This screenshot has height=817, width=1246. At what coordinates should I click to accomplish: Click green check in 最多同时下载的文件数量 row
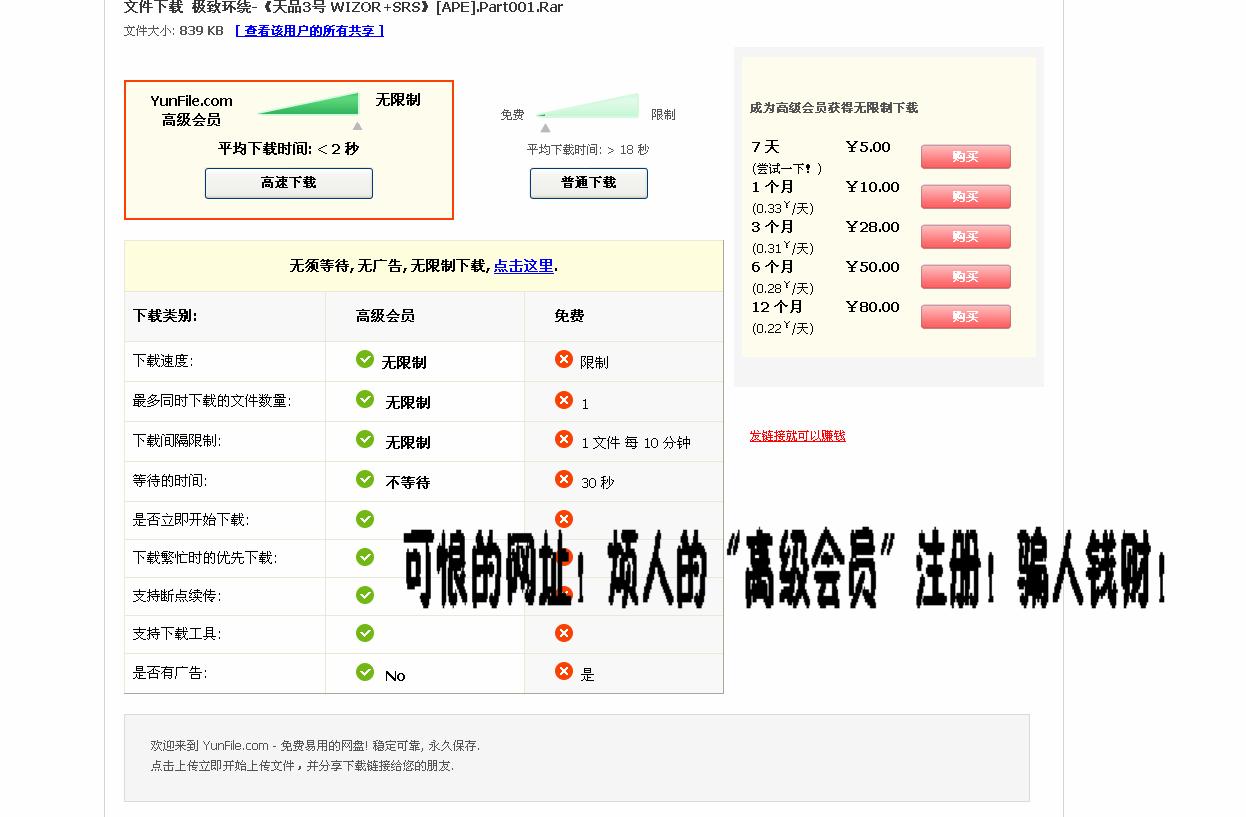tap(365, 399)
